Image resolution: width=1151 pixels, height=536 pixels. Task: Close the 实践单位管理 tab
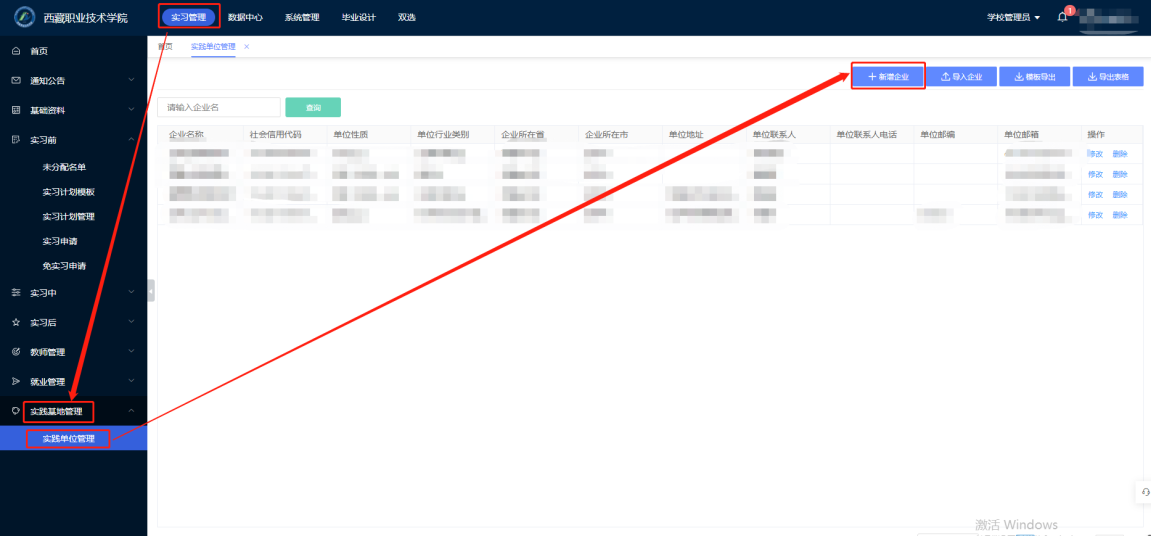click(x=247, y=47)
